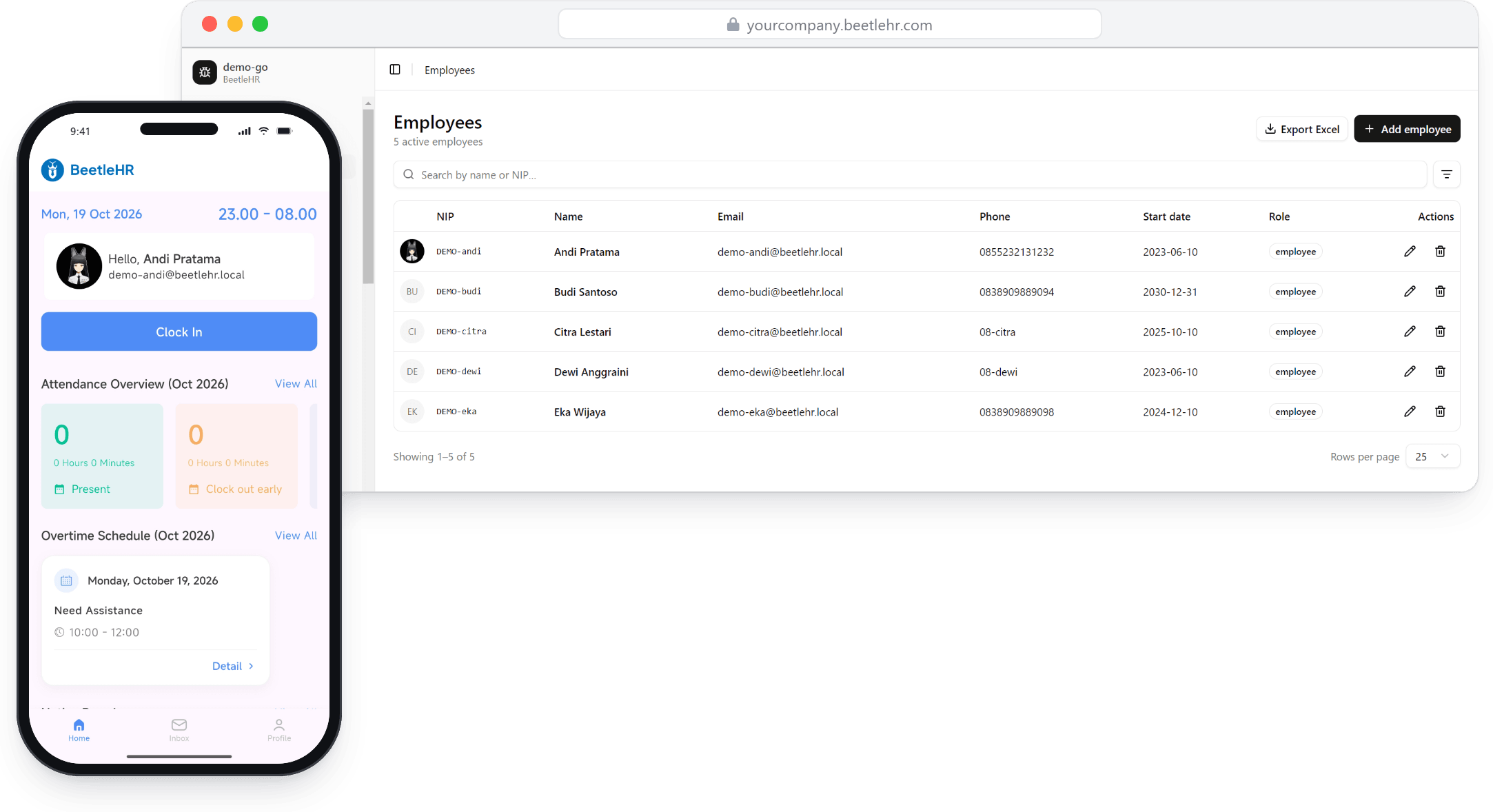Click phone number 0838909889098
This screenshot has height=812, width=1493.
tap(1017, 412)
